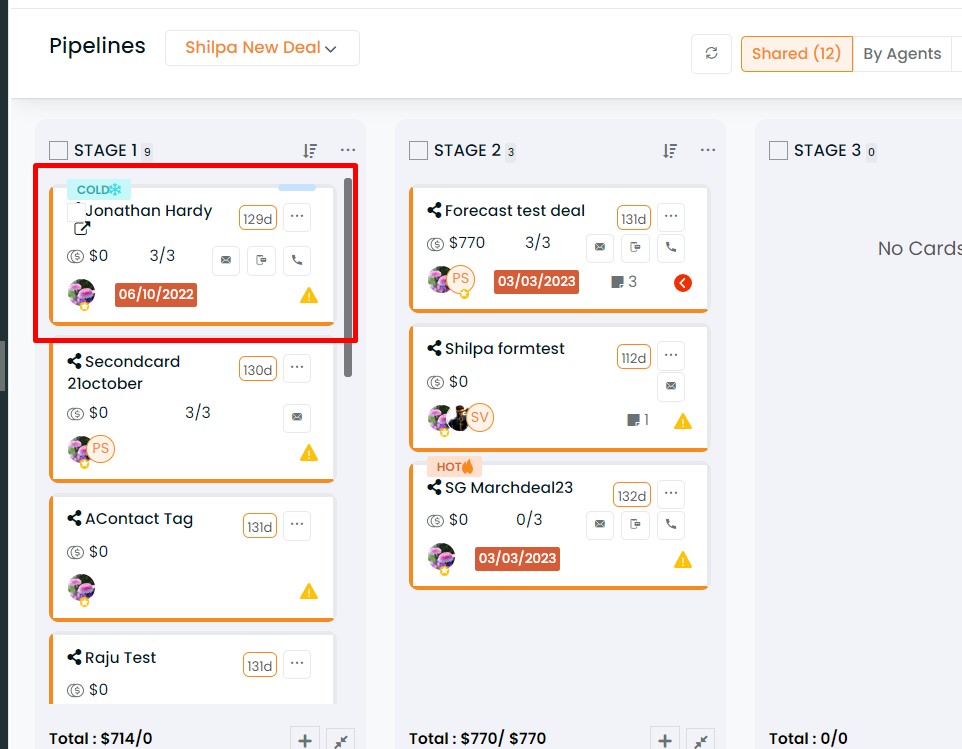Add a new card to STAGE 2
The image size is (962, 749).
point(665,740)
